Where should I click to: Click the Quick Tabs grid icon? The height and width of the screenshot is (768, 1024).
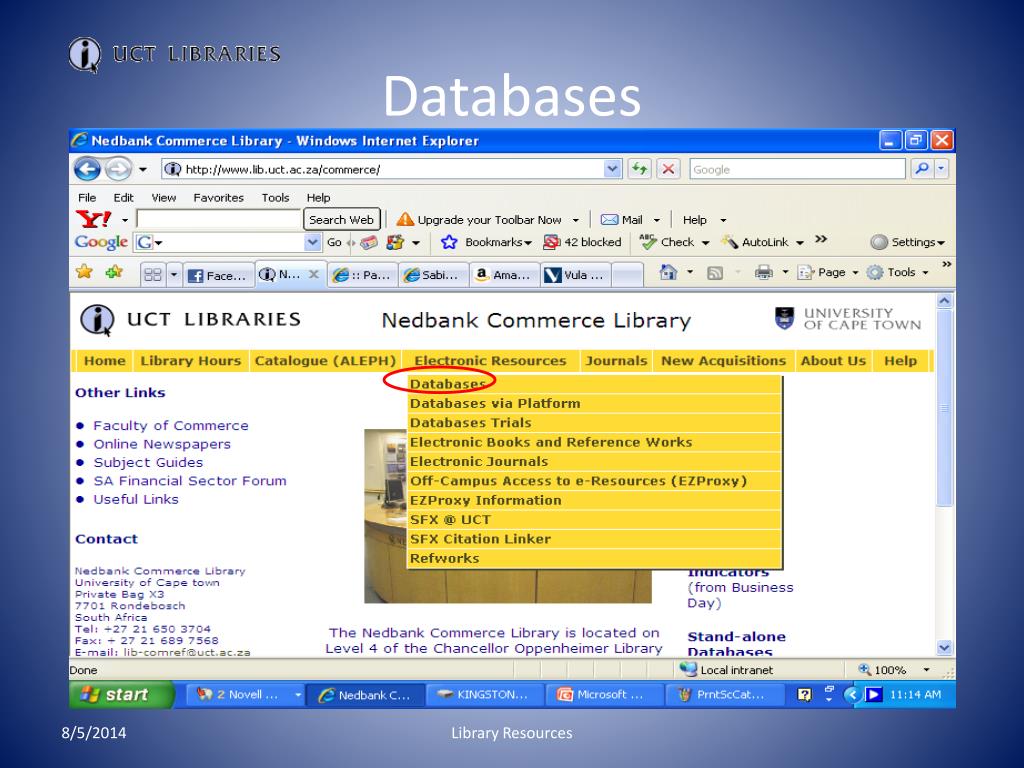[153, 274]
